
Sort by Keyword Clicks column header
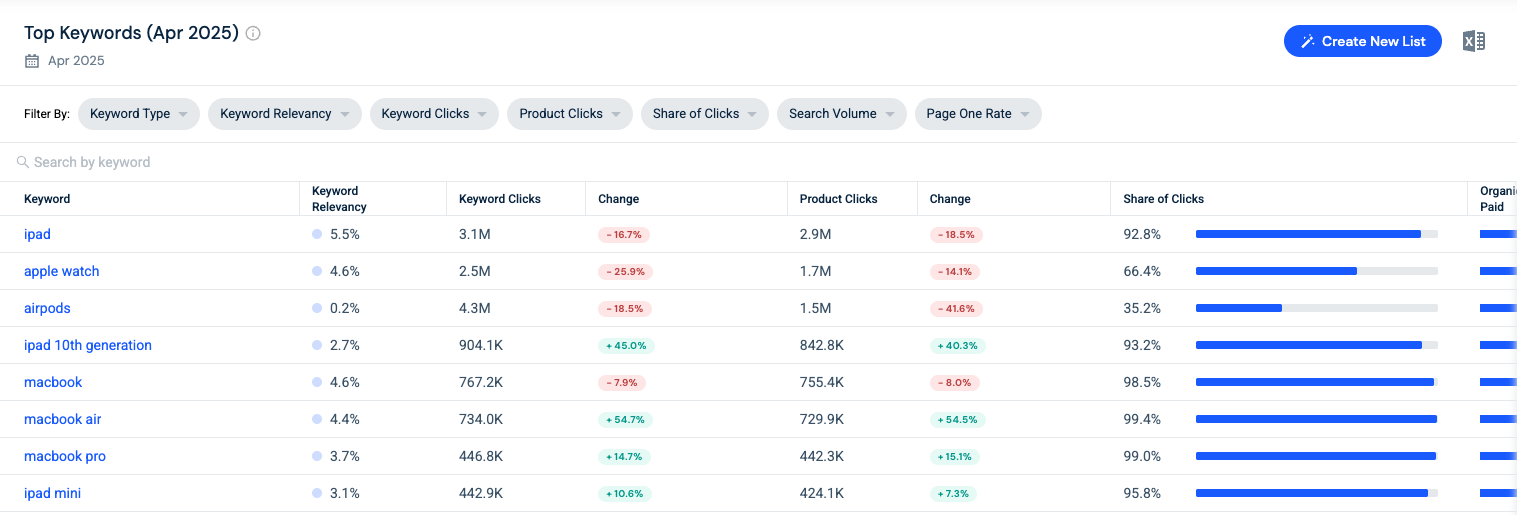500,199
